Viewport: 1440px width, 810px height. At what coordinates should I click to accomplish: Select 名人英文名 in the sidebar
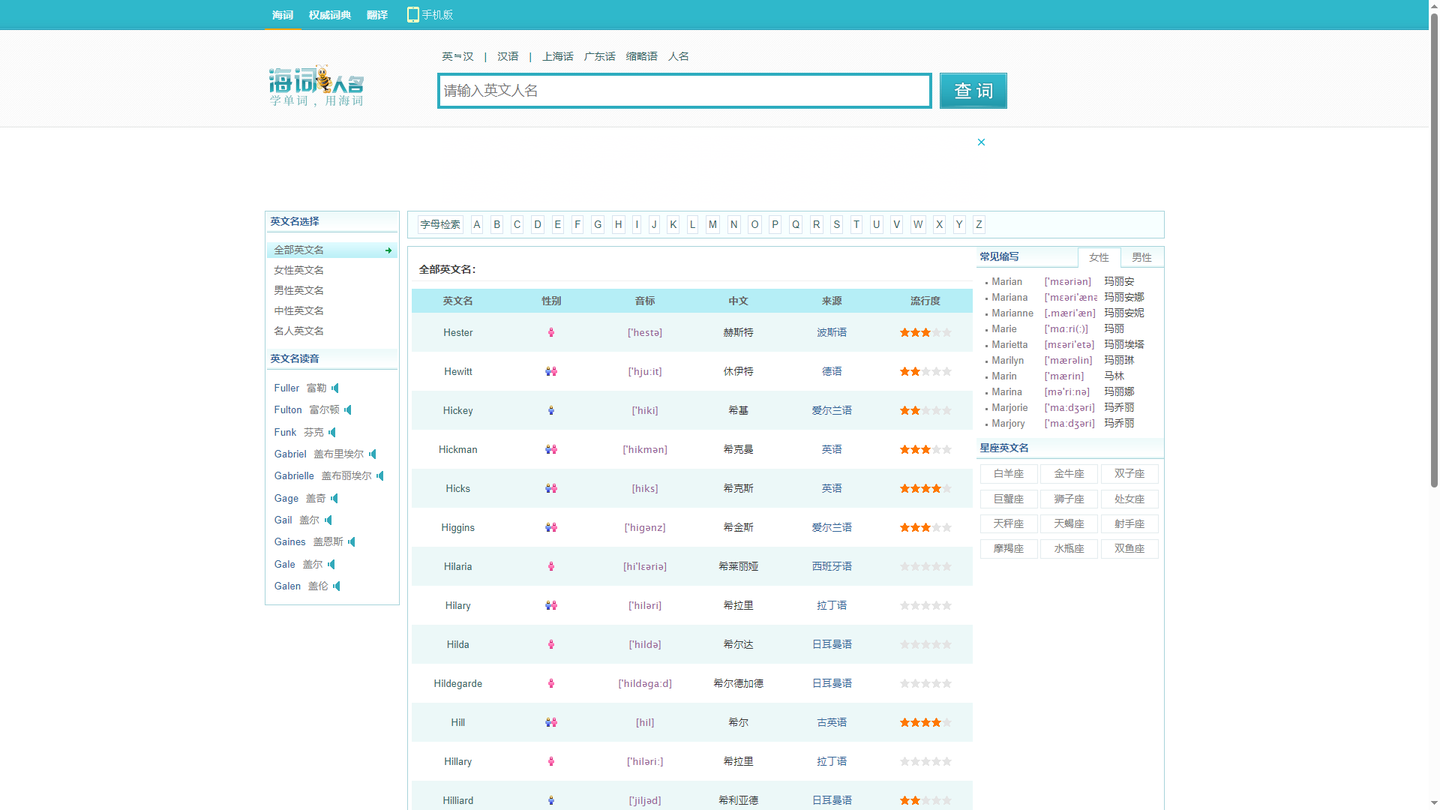tap(299, 331)
